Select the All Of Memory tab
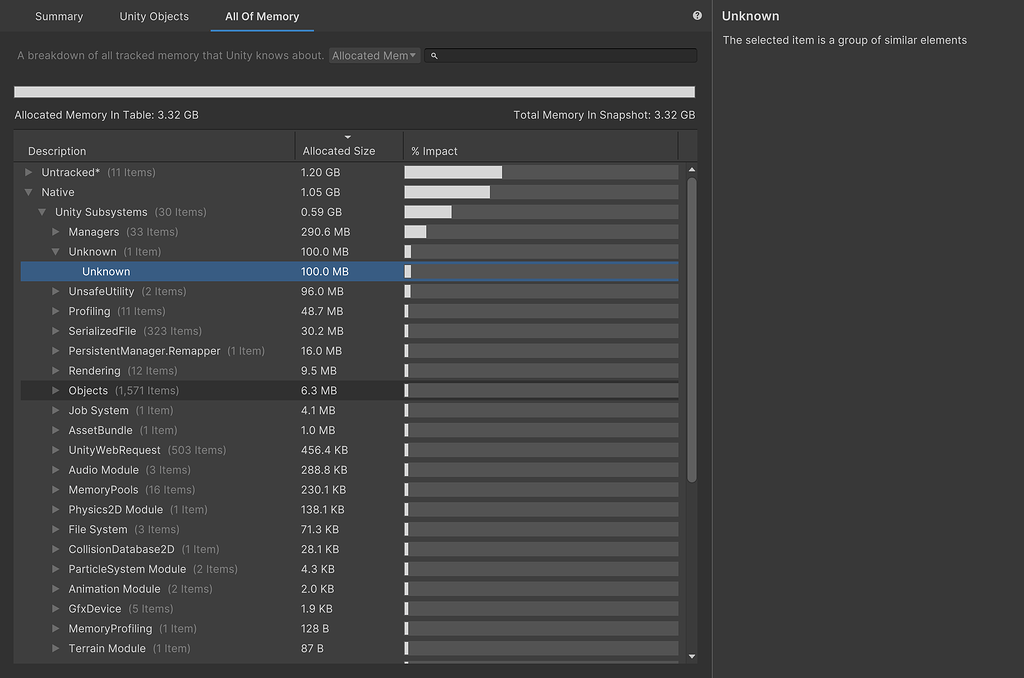The width and height of the screenshot is (1024, 678). [x=262, y=16]
